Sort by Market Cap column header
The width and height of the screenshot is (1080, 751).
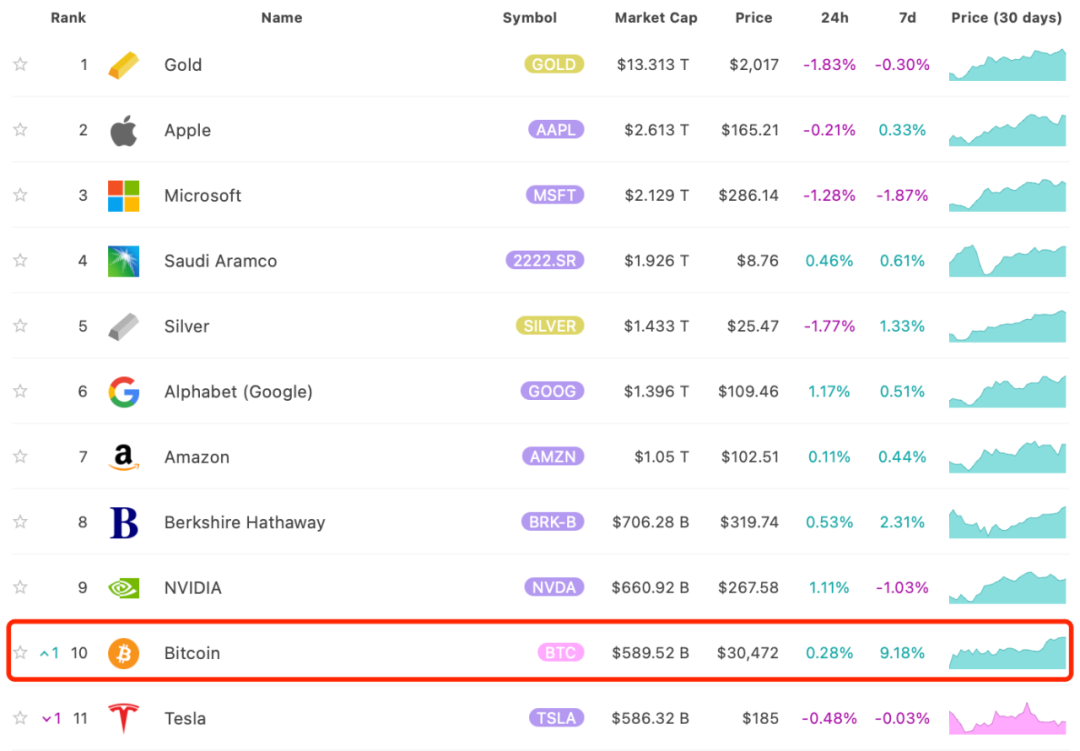pos(656,18)
